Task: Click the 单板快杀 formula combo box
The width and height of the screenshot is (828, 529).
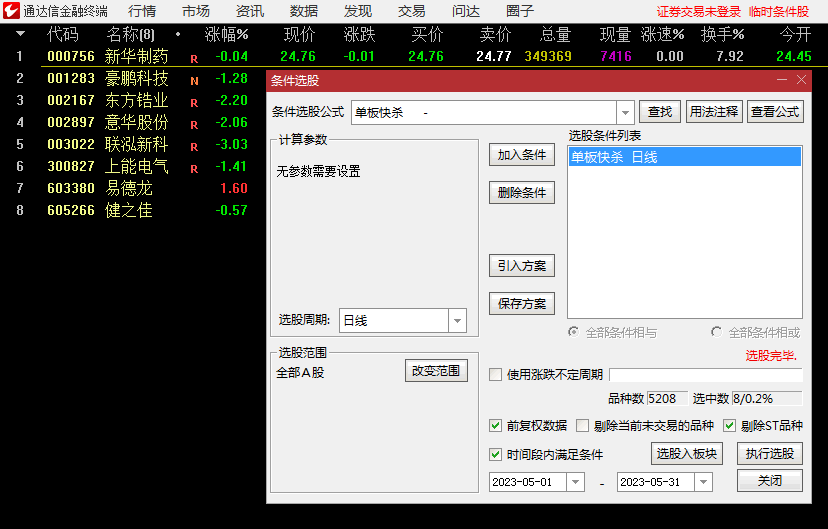Action: [x=492, y=112]
